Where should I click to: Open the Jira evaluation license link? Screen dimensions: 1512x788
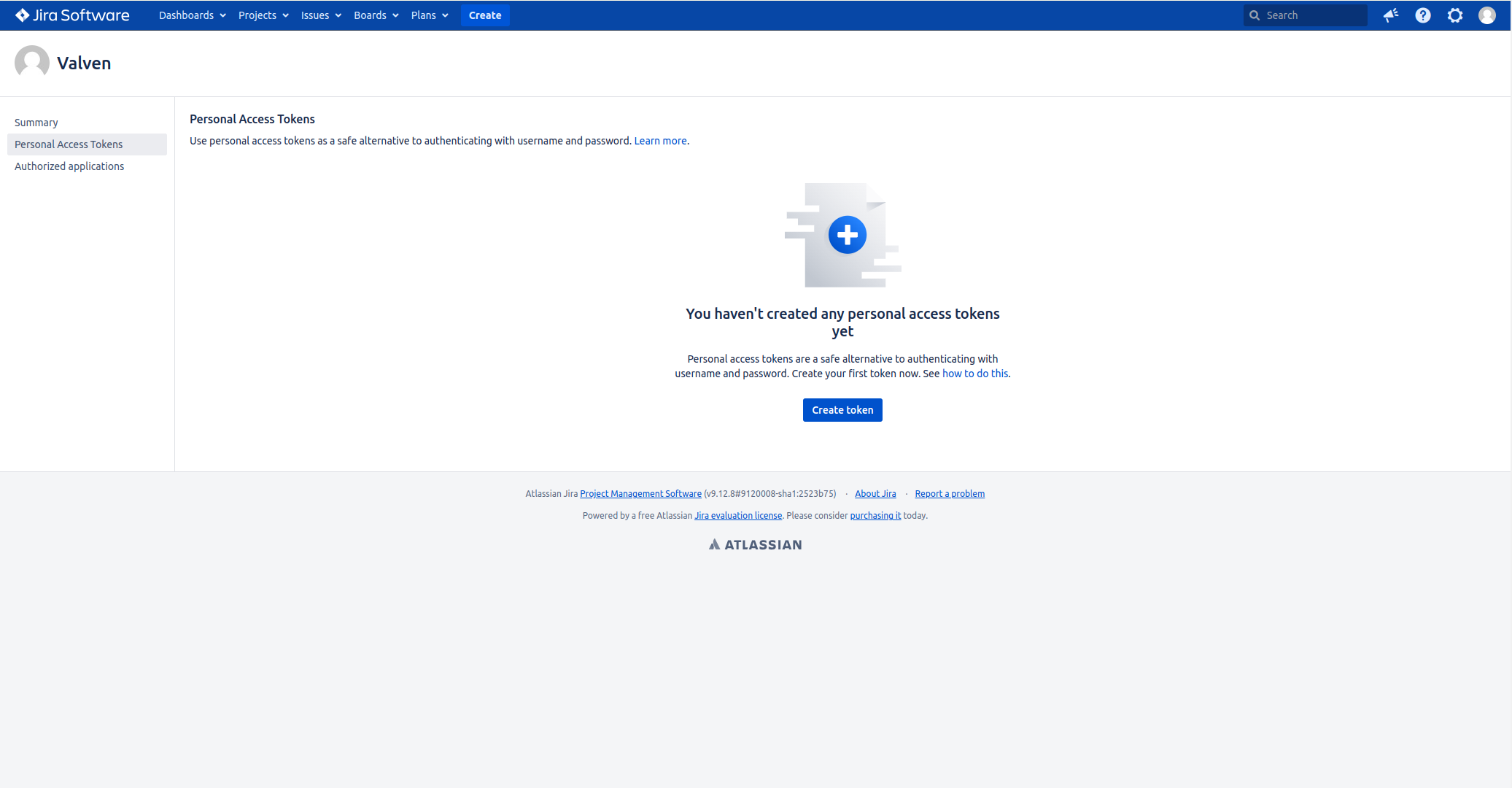tap(738, 516)
